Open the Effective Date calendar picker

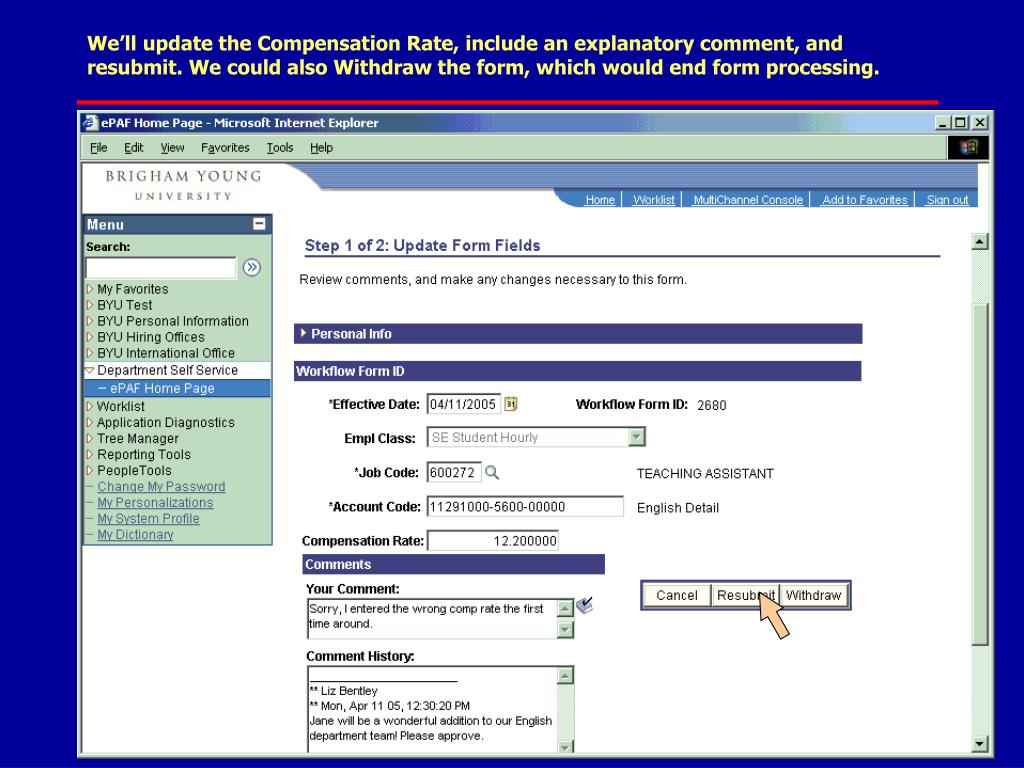(511, 404)
